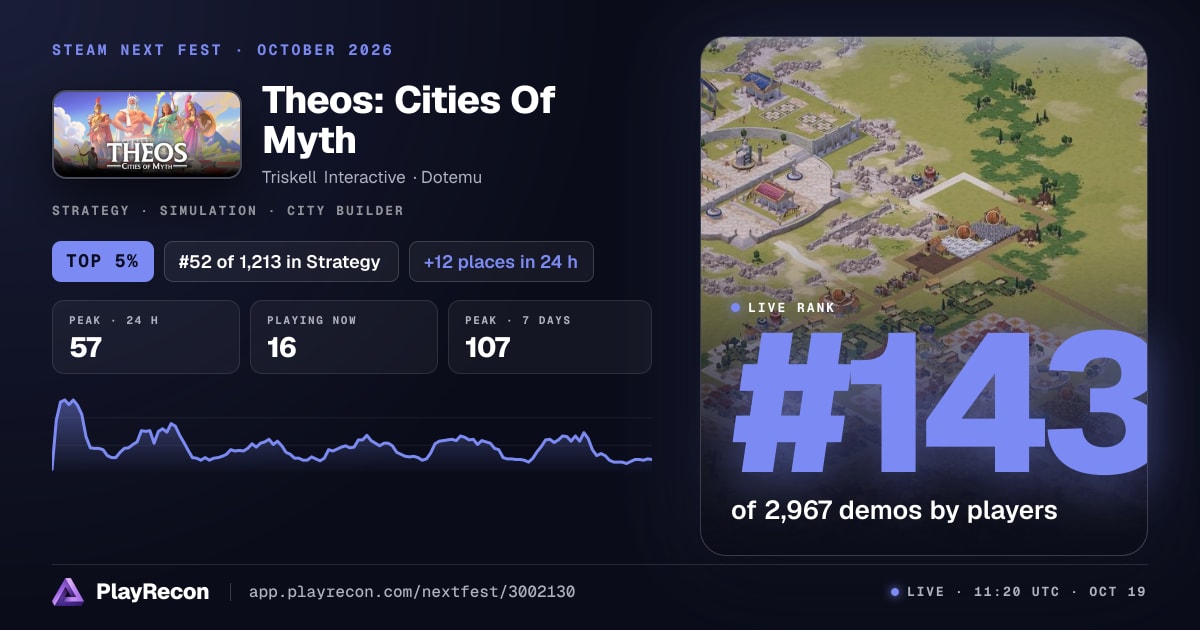Click the Theos game capsule thumbnail
1200x630 pixels.
click(147, 135)
